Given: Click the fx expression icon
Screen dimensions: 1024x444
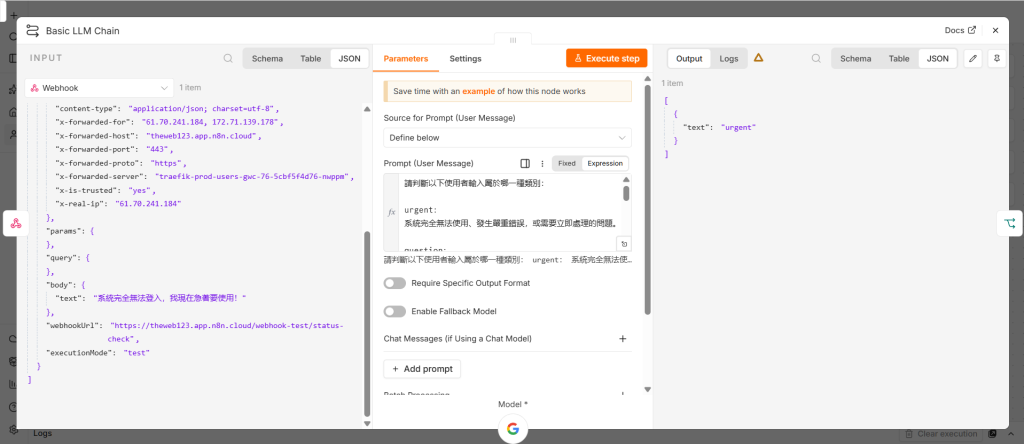Looking at the screenshot, I should coord(392,212).
